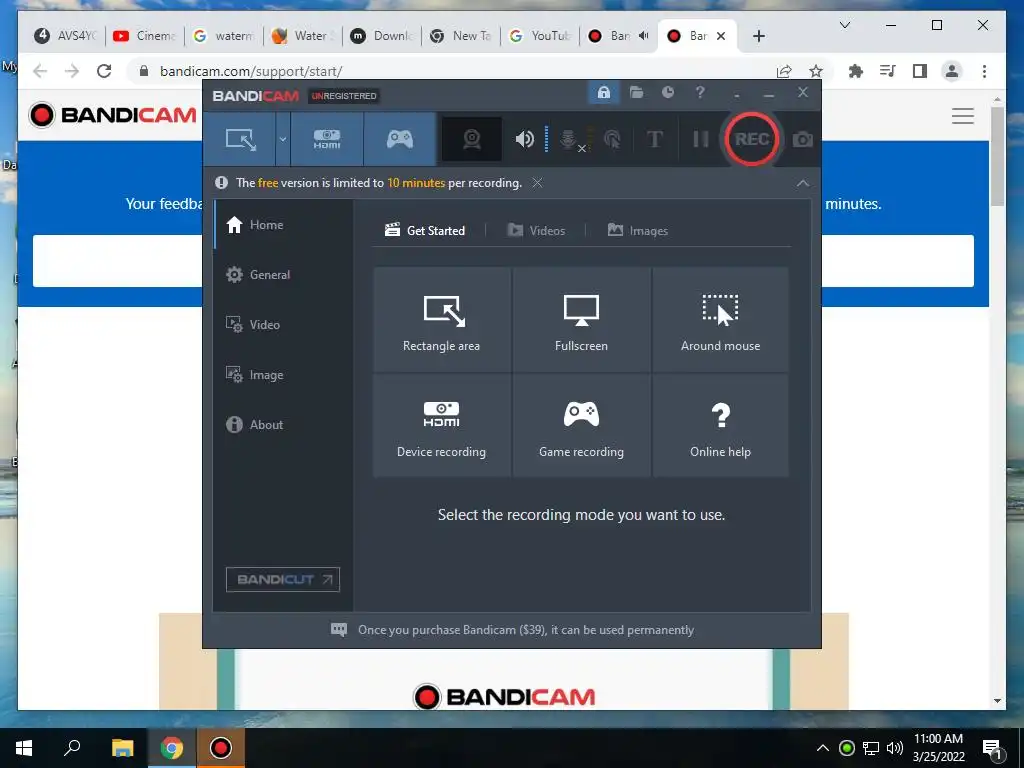1024x768 pixels.
Task: Open Windows search from the taskbar
Action: [72, 748]
